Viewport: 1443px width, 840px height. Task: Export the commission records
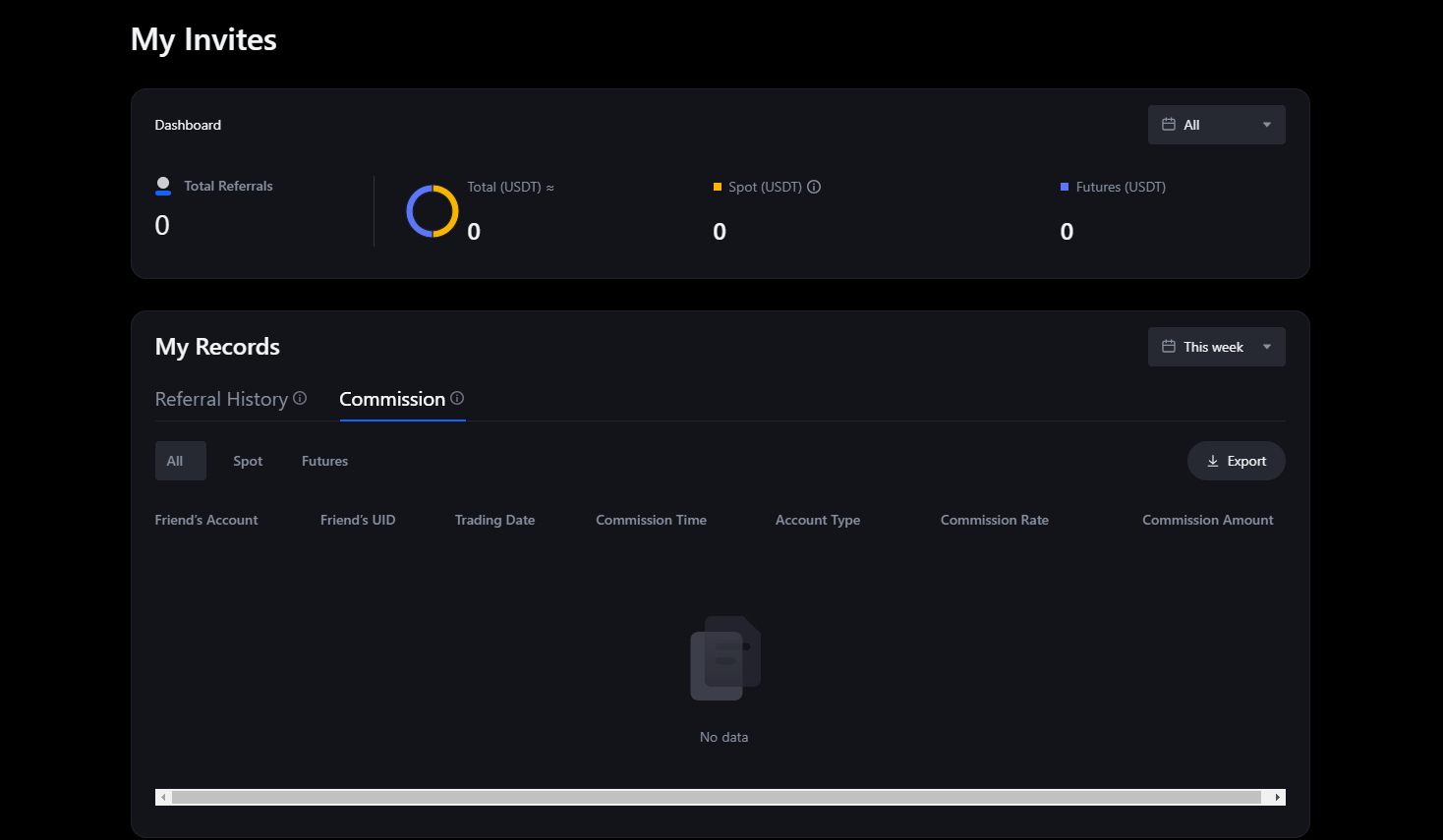tap(1236, 461)
